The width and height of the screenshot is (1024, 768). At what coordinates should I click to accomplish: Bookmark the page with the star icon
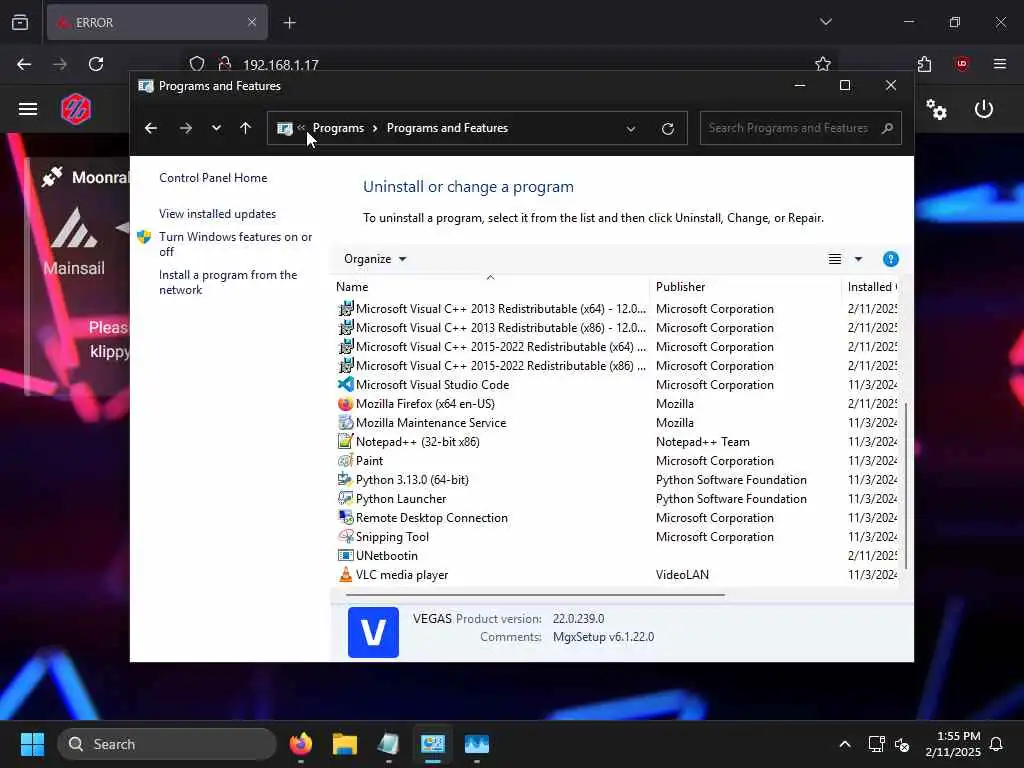point(823,63)
